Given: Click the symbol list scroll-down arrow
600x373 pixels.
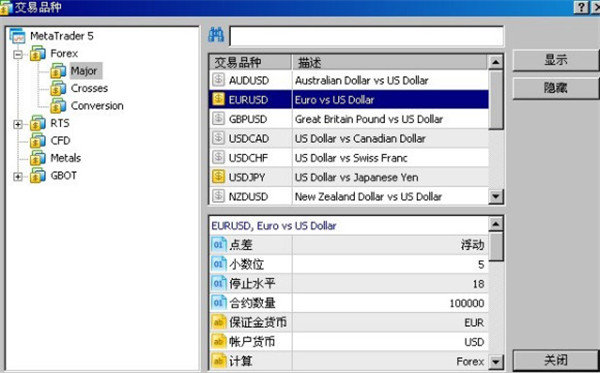Looking at the screenshot, I should tap(496, 197).
